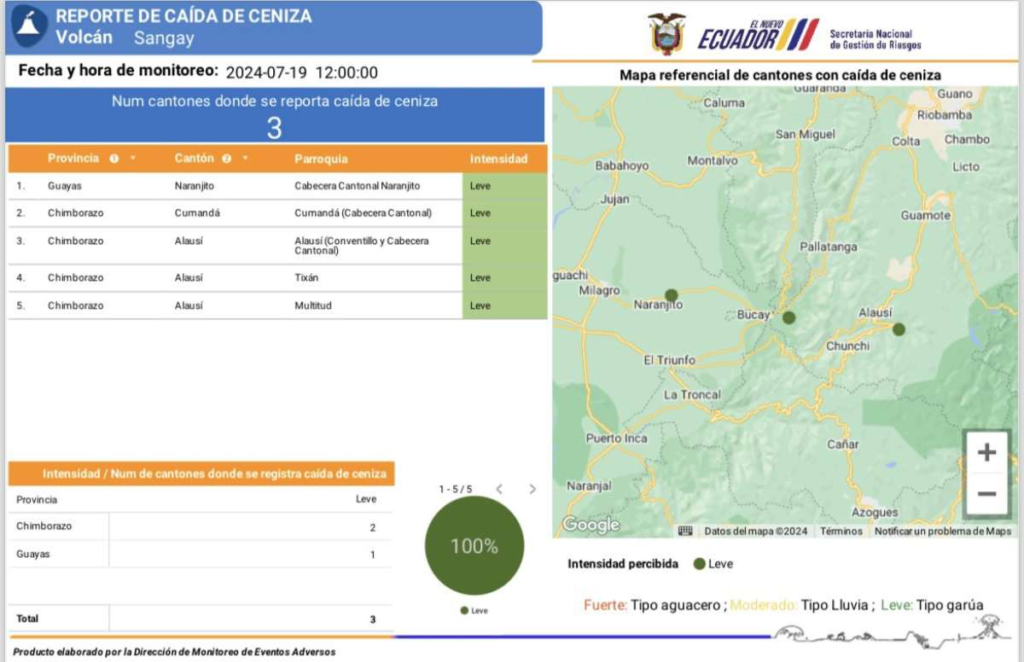Open the Términos link on the map
The height and width of the screenshot is (662, 1024).
click(x=840, y=531)
